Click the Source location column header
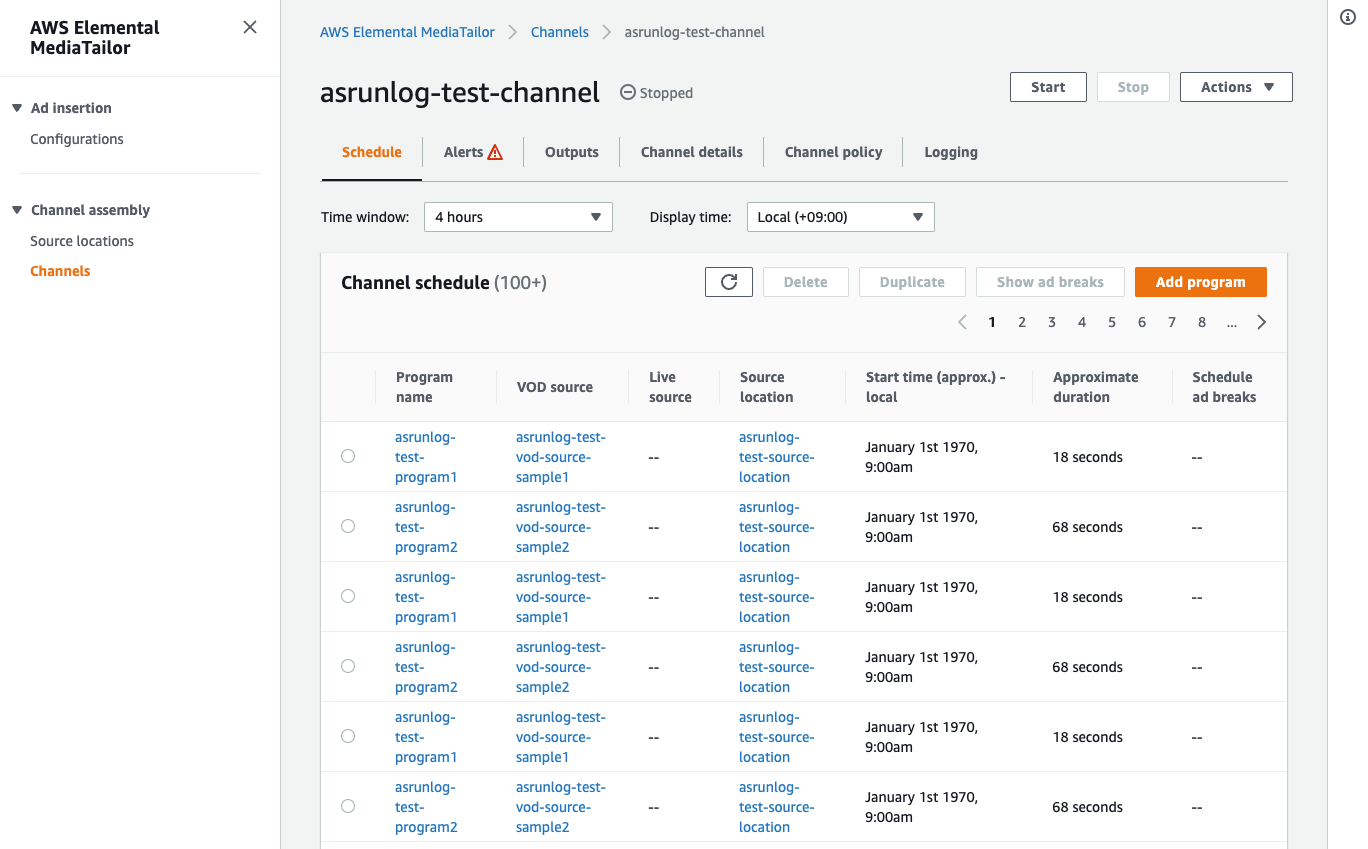Viewport: 1368px width, 849px height. point(767,387)
